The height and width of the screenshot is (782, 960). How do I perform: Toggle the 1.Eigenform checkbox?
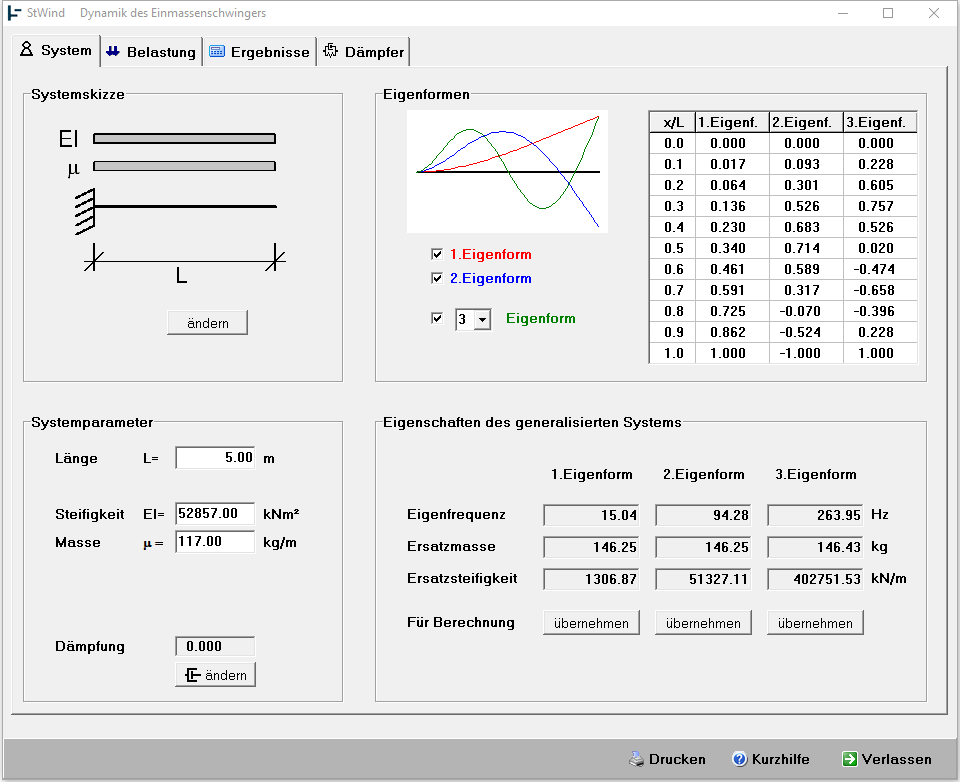click(437, 254)
